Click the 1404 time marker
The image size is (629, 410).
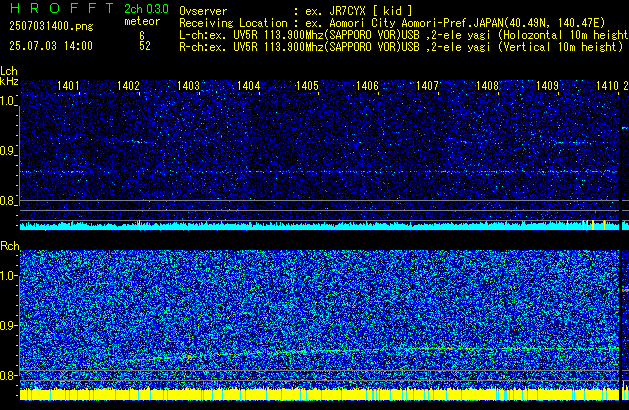pyautogui.click(x=248, y=86)
